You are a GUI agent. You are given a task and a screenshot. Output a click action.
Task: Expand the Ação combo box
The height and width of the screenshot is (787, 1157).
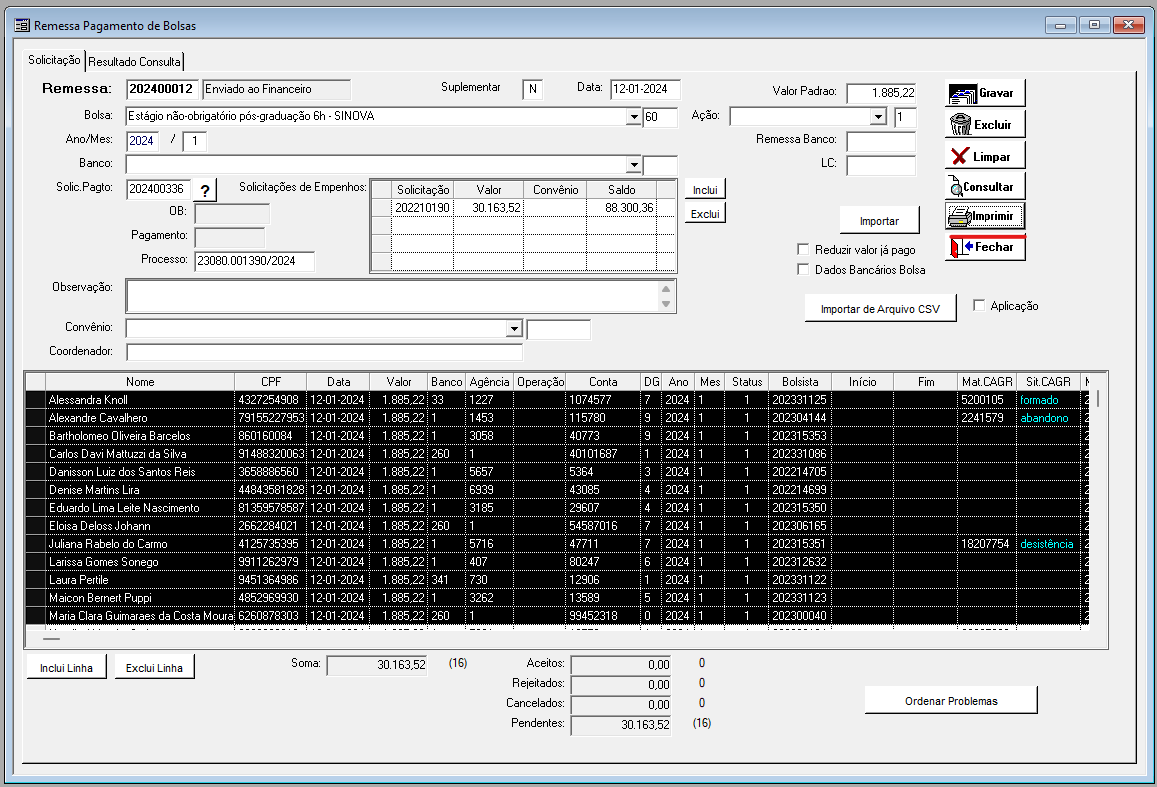879,117
